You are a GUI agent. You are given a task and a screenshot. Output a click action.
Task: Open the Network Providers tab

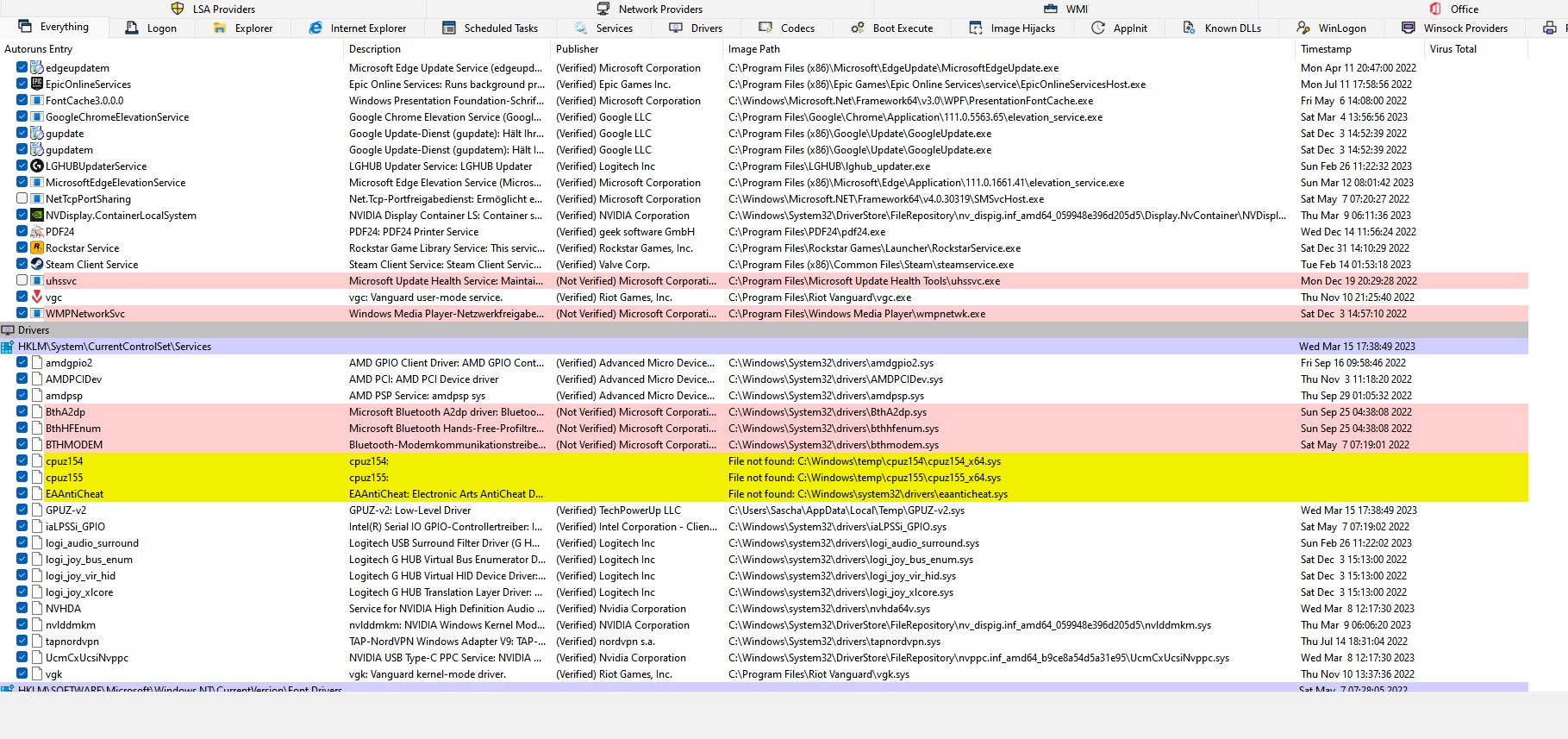click(651, 9)
